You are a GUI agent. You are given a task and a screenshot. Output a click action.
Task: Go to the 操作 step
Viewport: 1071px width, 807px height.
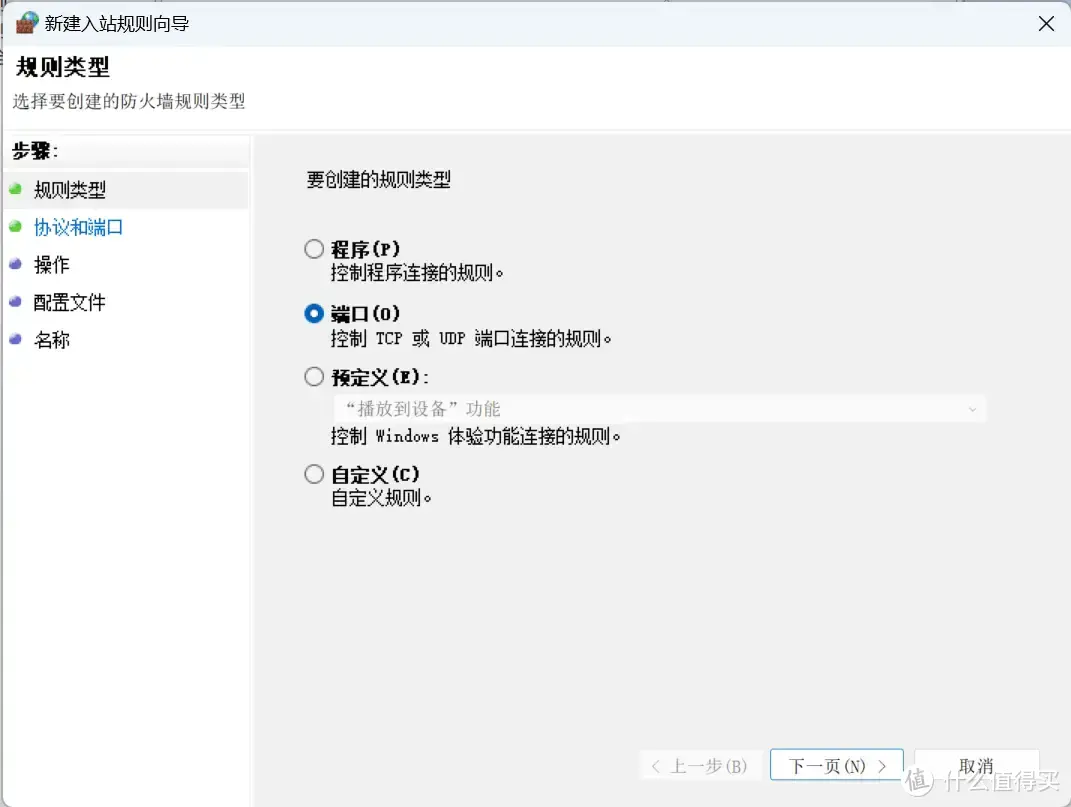(52, 264)
